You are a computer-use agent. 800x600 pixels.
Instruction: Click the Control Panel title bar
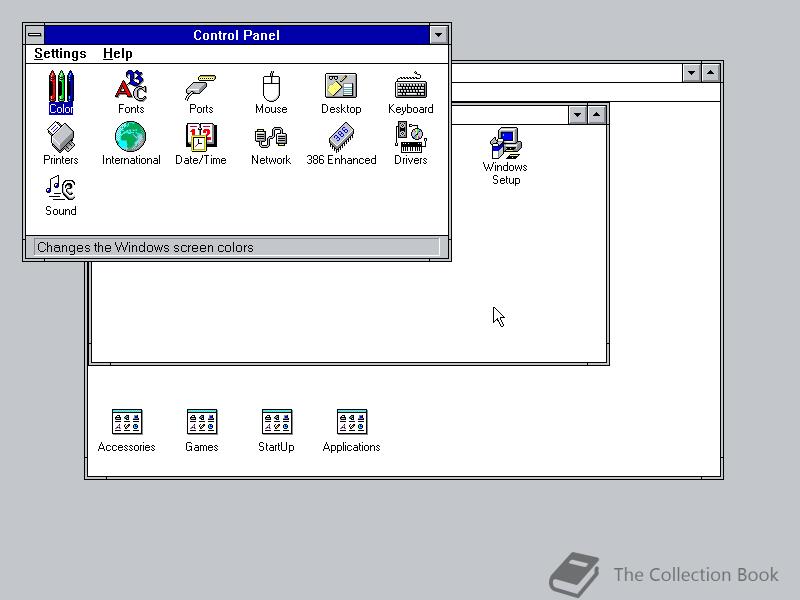(x=237, y=35)
